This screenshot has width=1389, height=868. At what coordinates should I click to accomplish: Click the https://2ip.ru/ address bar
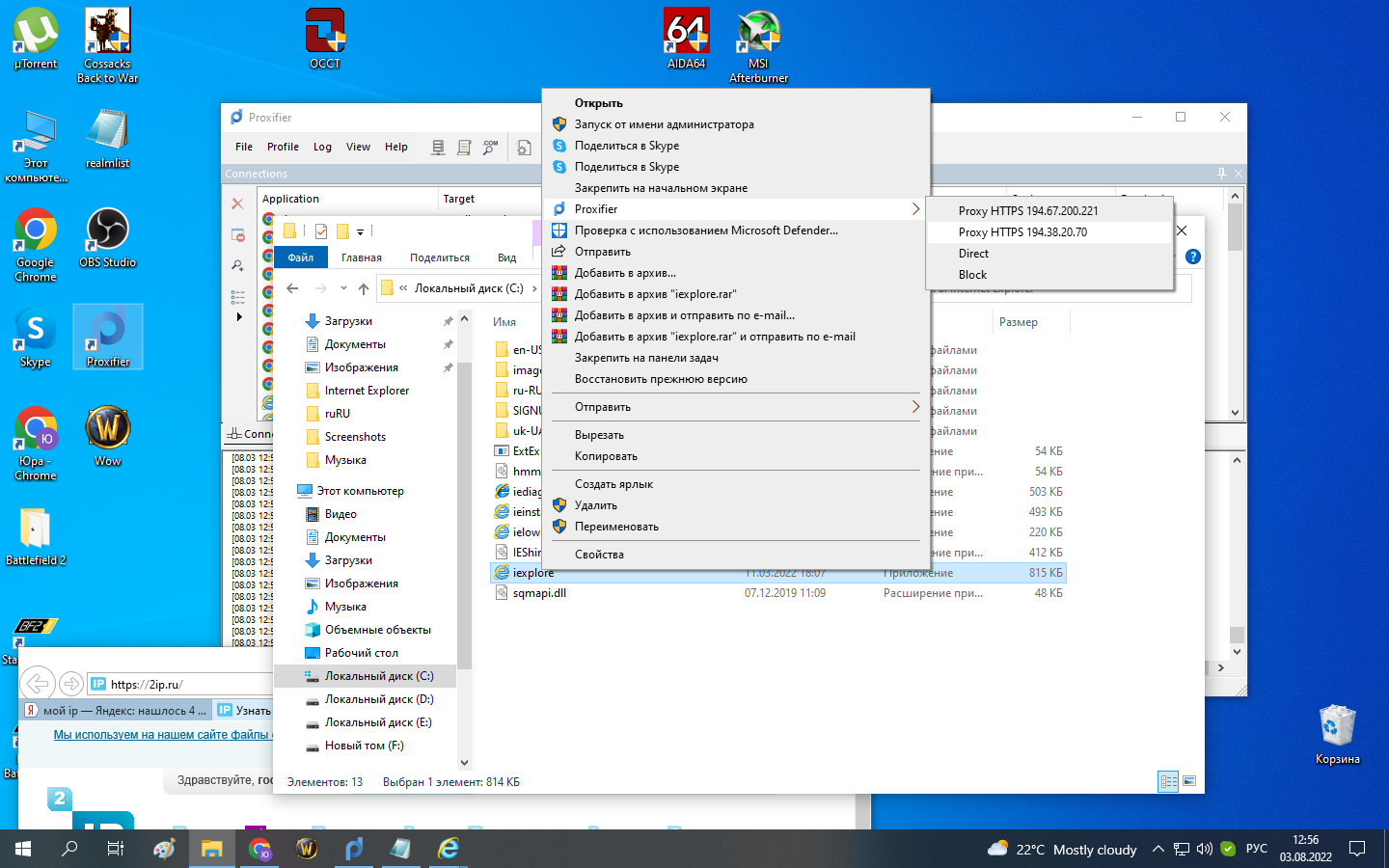183,685
